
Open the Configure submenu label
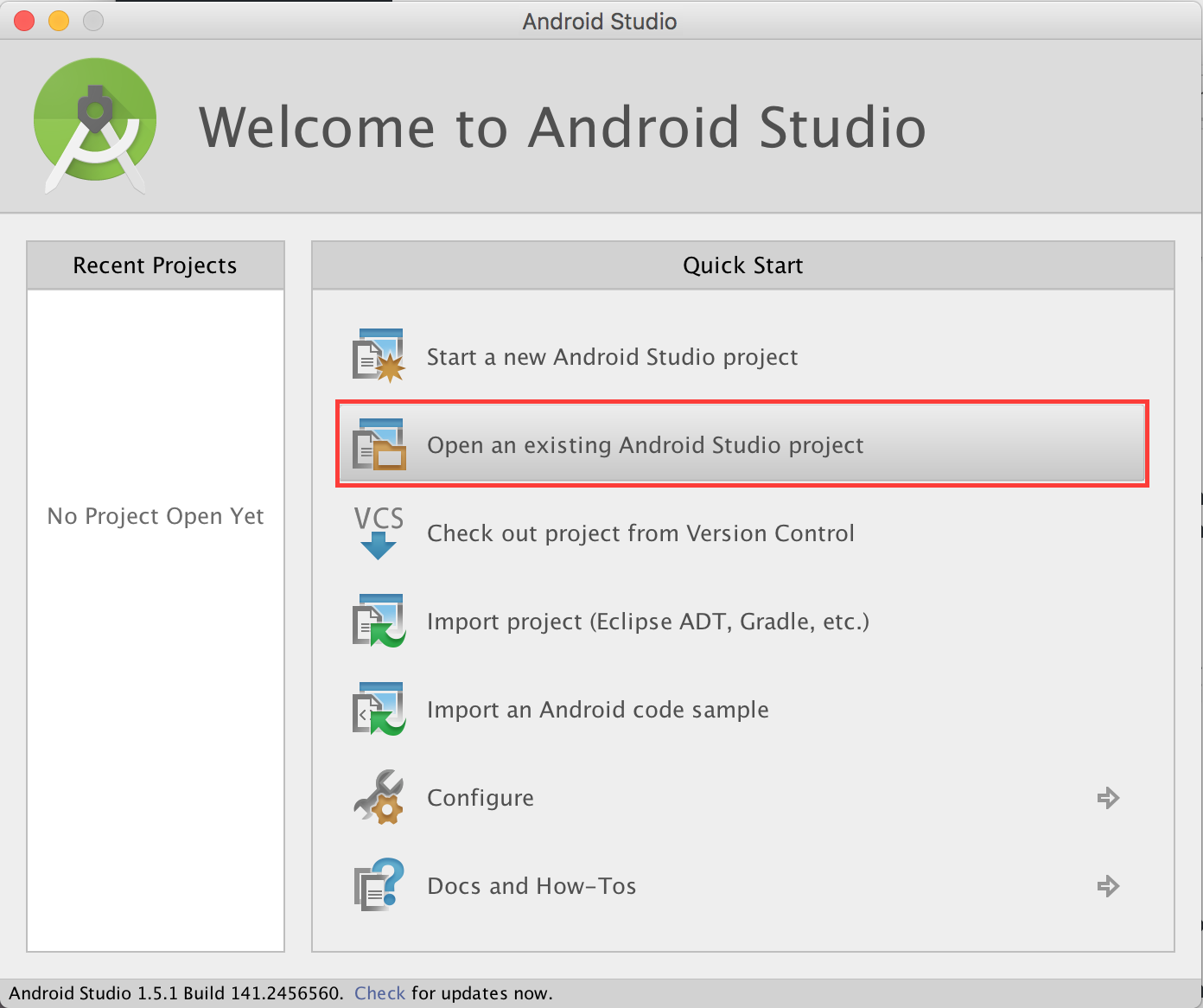pyautogui.click(x=481, y=798)
